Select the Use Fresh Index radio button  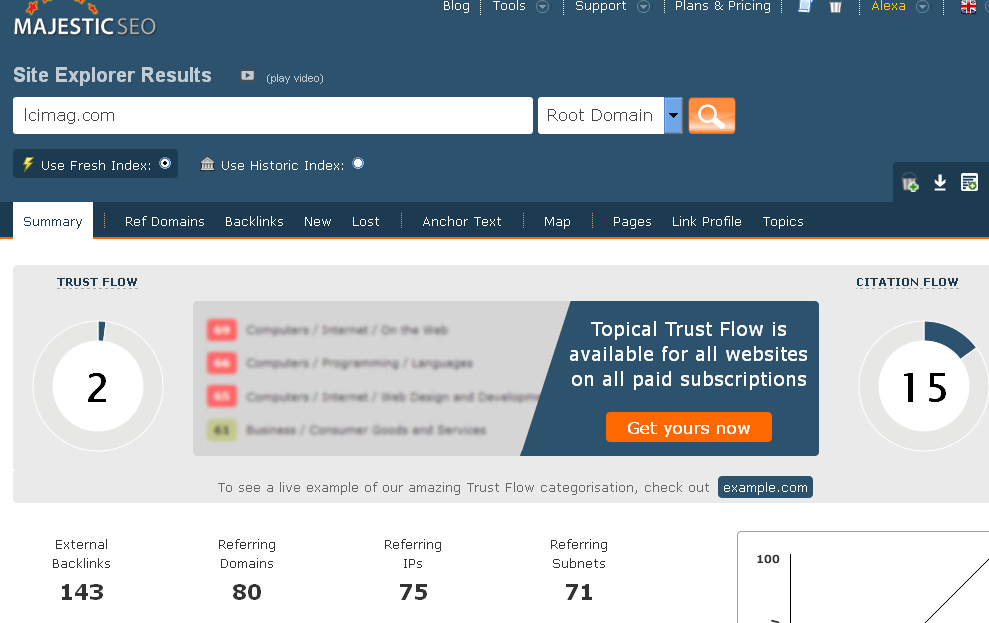pyautogui.click(x=165, y=163)
